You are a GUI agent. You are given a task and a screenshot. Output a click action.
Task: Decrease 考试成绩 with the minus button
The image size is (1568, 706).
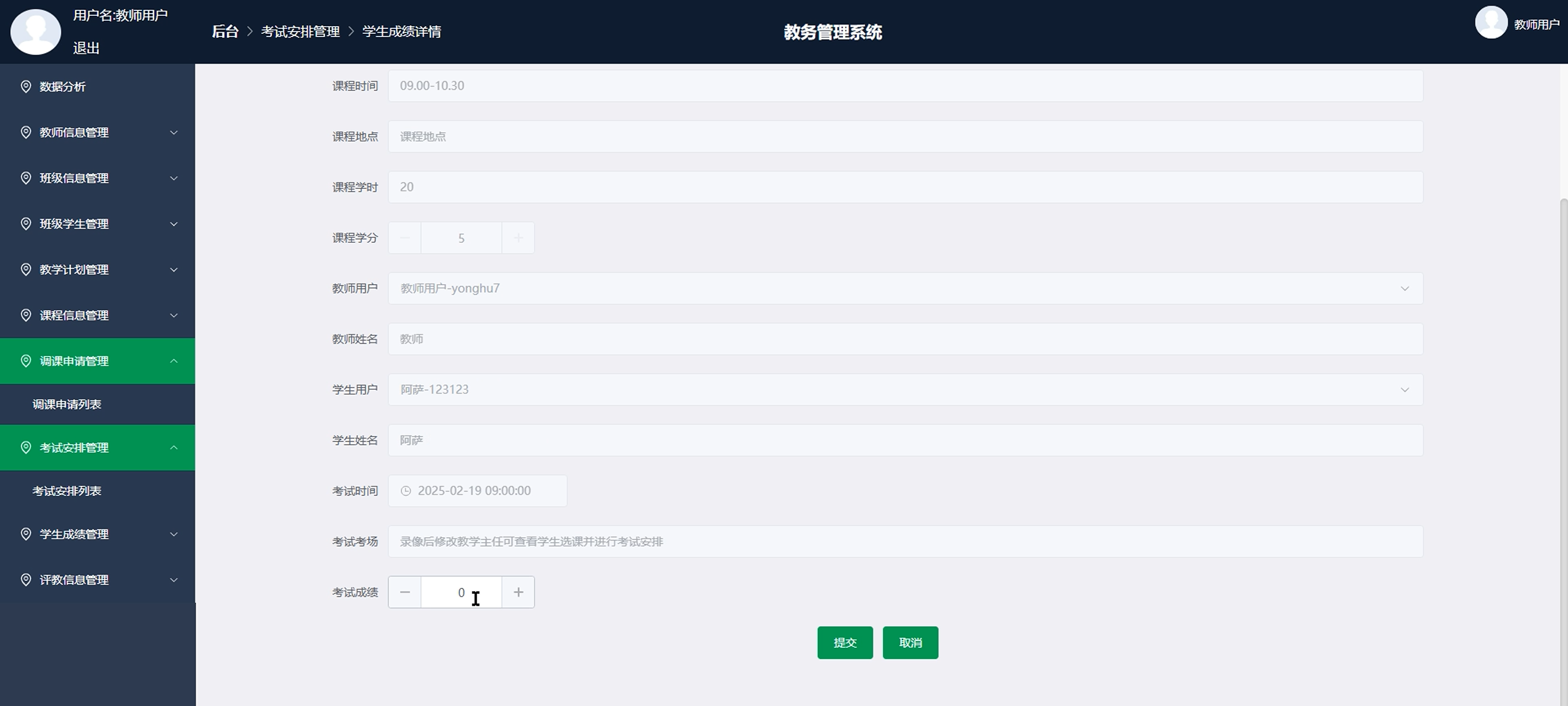pos(405,592)
